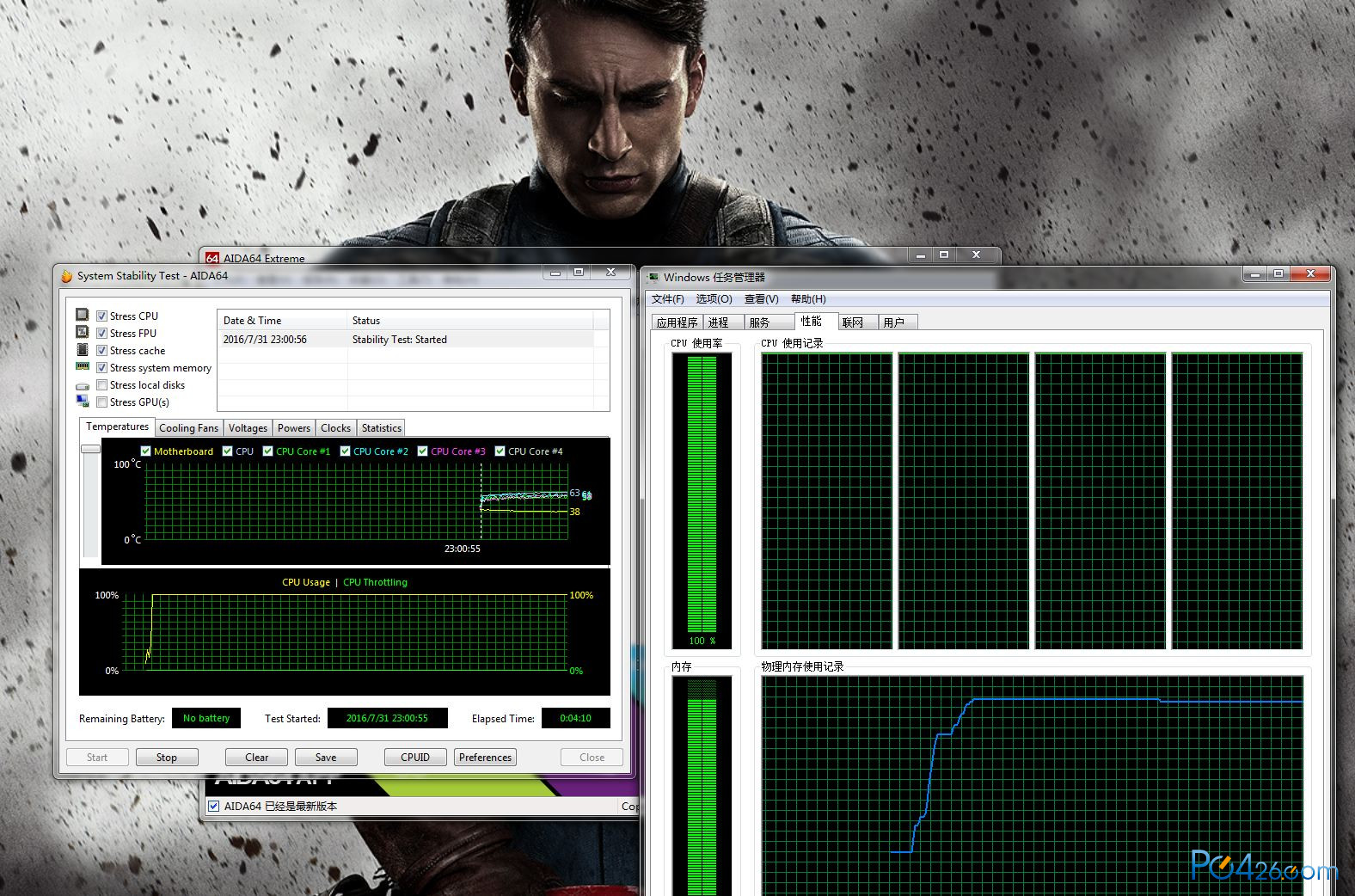Click the disabled Start button
This screenshot has height=896, width=1355.
click(x=97, y=758)
